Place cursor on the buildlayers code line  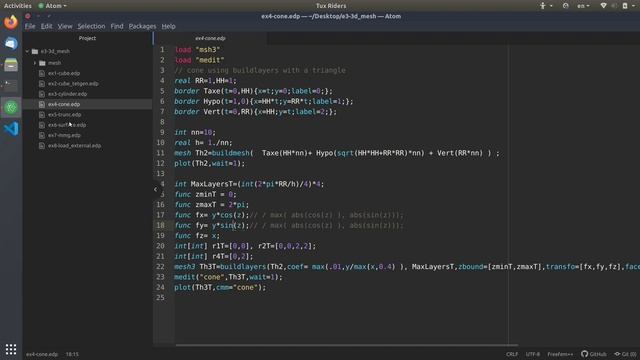coord(407,267)
